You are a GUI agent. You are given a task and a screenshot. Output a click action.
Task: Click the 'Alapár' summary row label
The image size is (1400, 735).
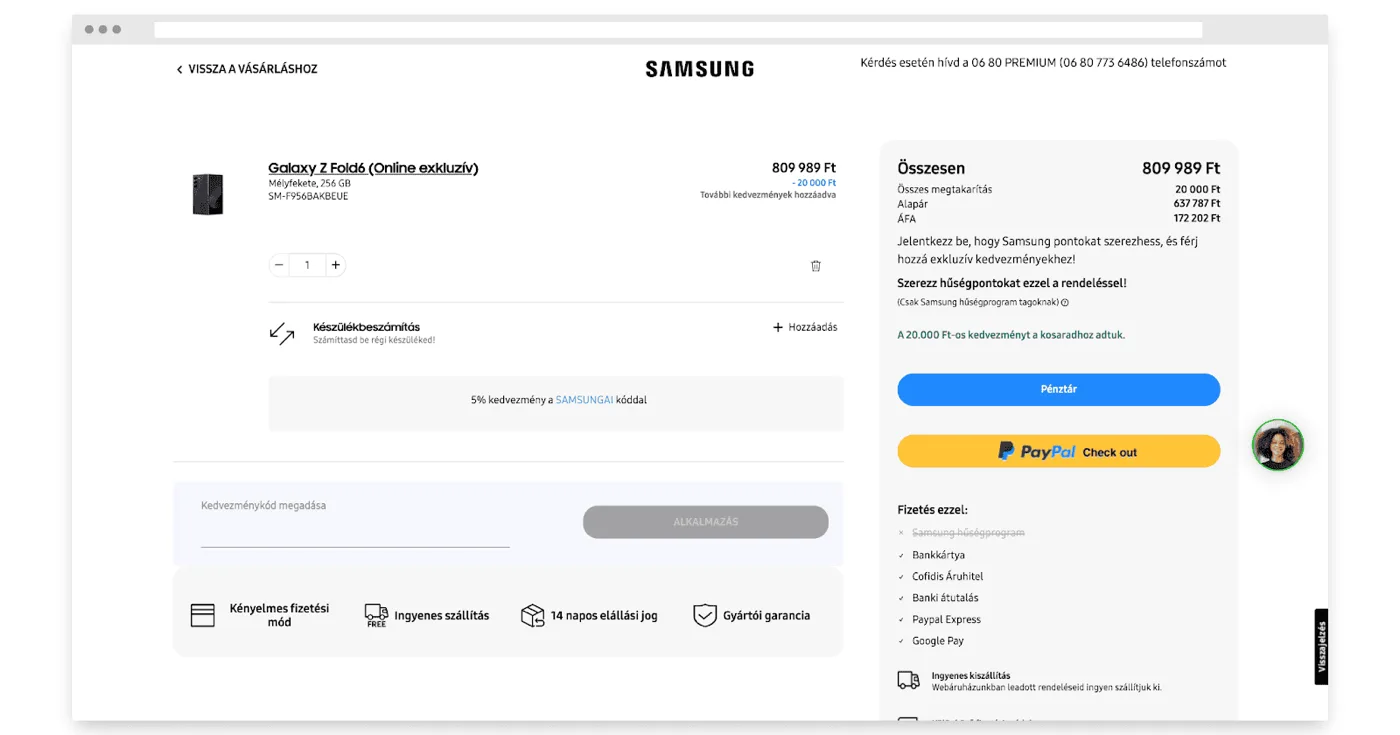(912, 204)
